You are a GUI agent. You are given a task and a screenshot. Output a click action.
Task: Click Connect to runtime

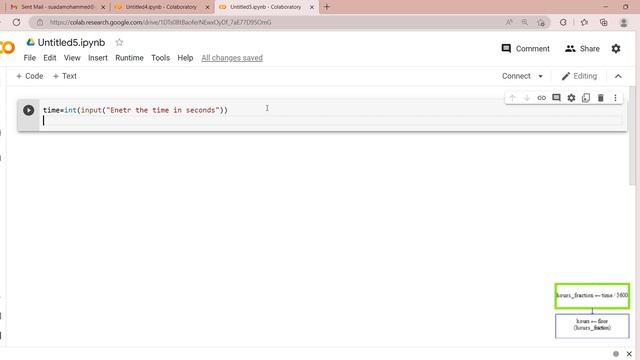pyautogui.click(x=516, y=76)
